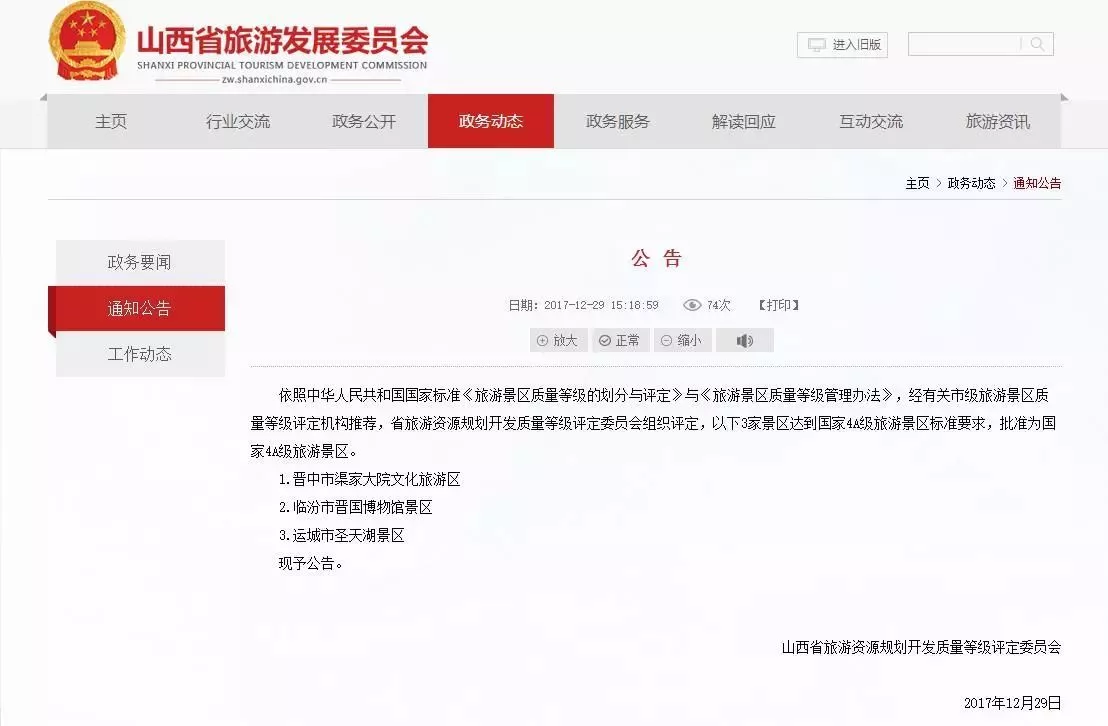
Task: Select 工作动态 in the sidebar
Action: 139,354
